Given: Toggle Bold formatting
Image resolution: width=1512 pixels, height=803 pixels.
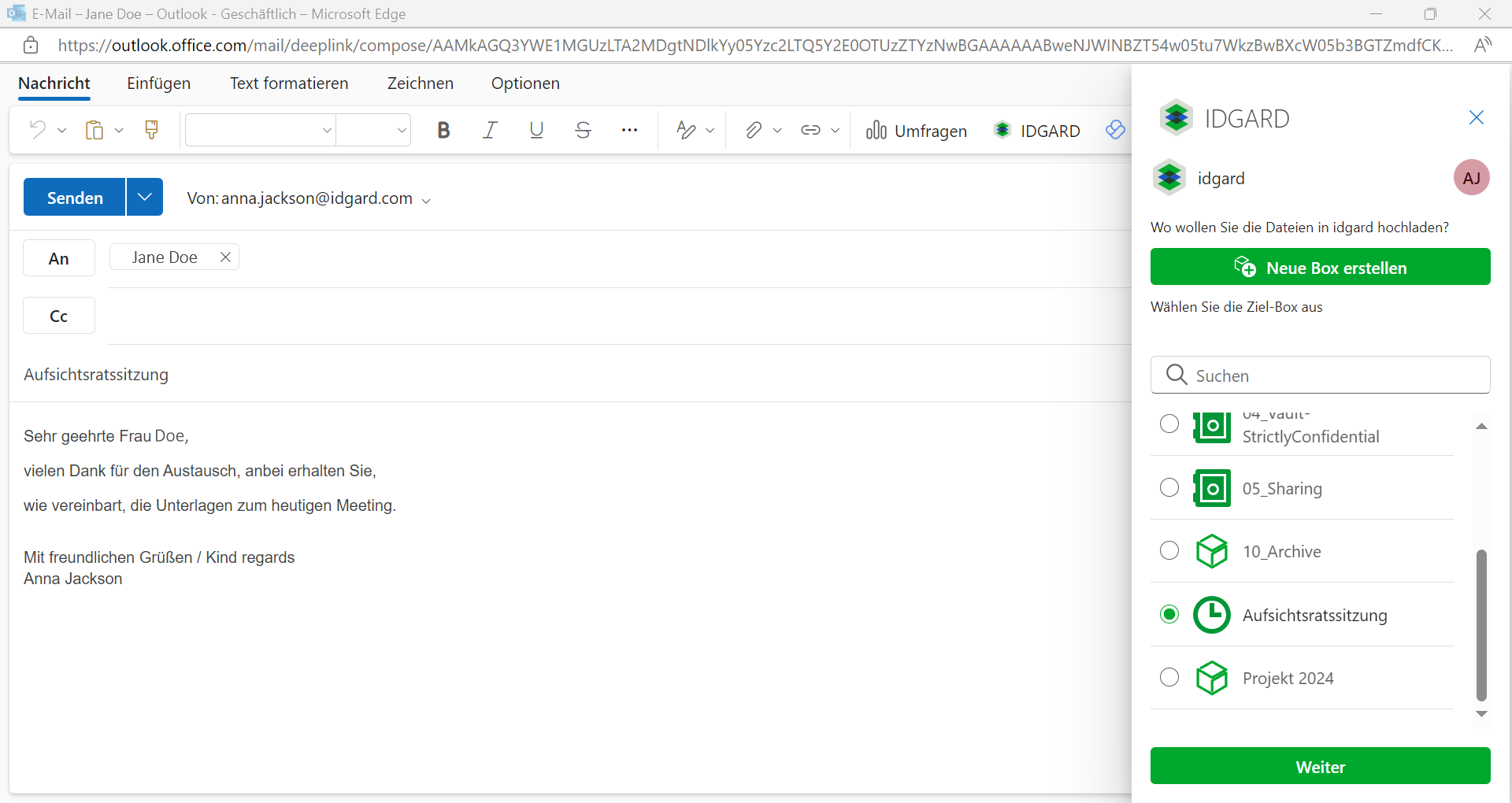Looking at the screenshot, I should 443,130.
